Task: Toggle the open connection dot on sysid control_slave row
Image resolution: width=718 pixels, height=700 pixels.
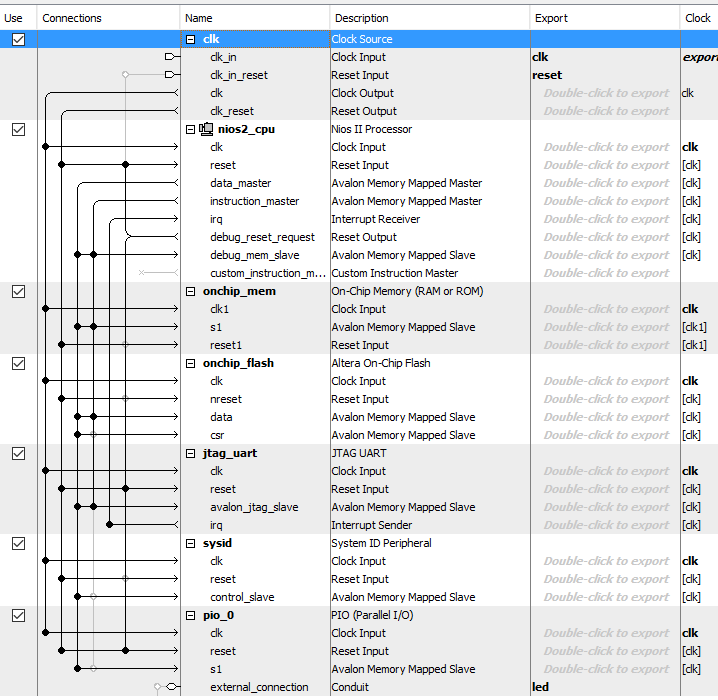Action: (93, 597)
